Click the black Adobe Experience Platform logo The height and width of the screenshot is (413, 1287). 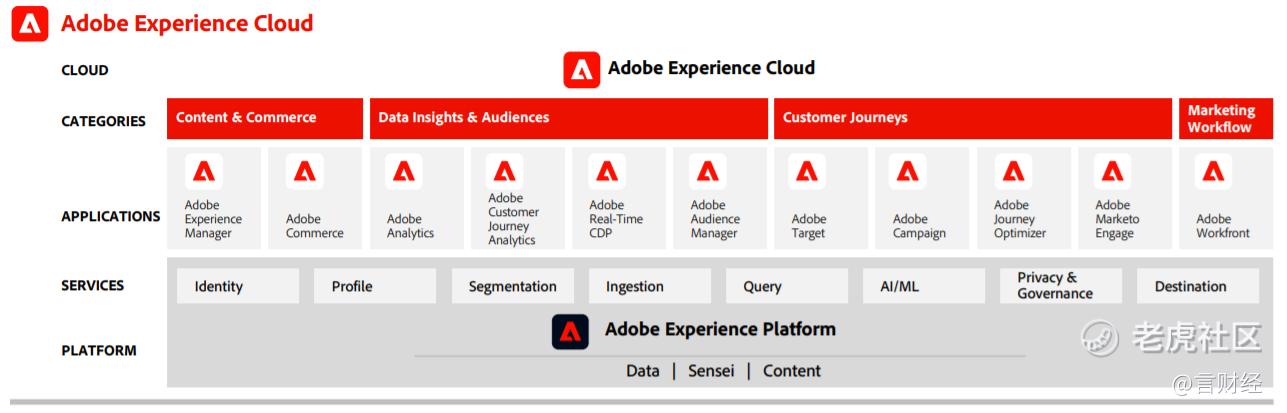click(x=570, y=331)
